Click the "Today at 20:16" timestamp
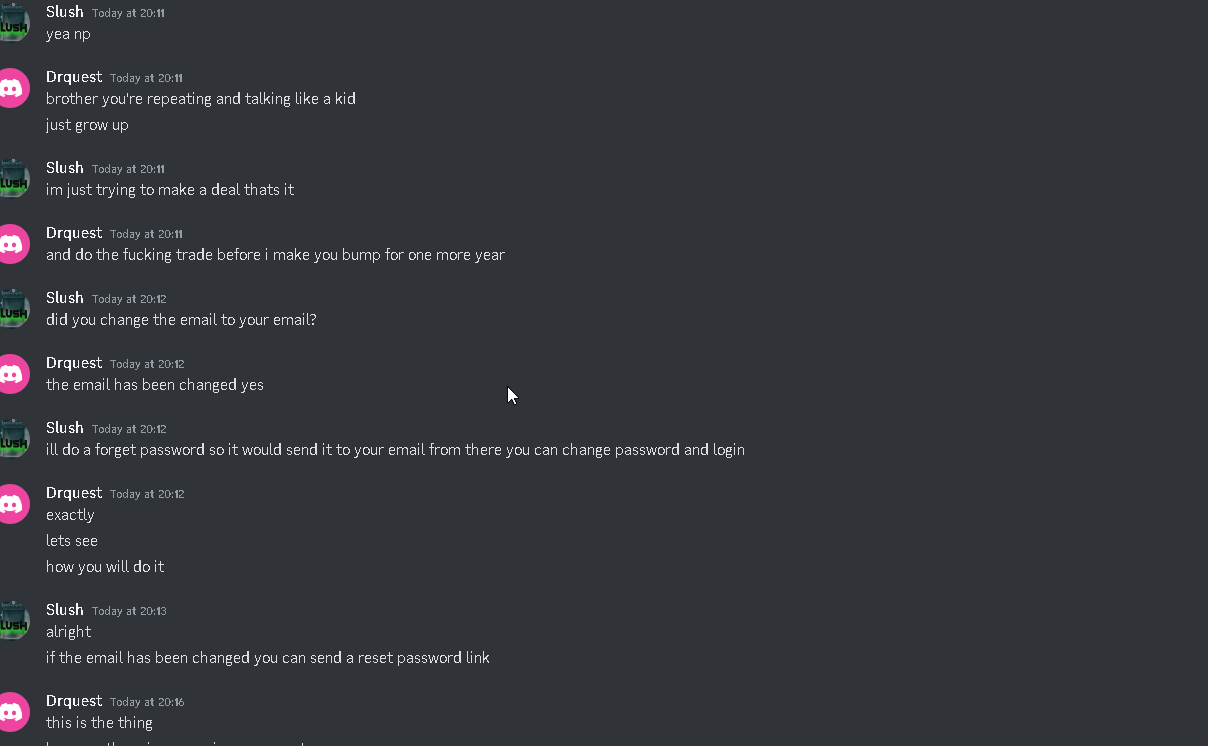 [147, 702]
